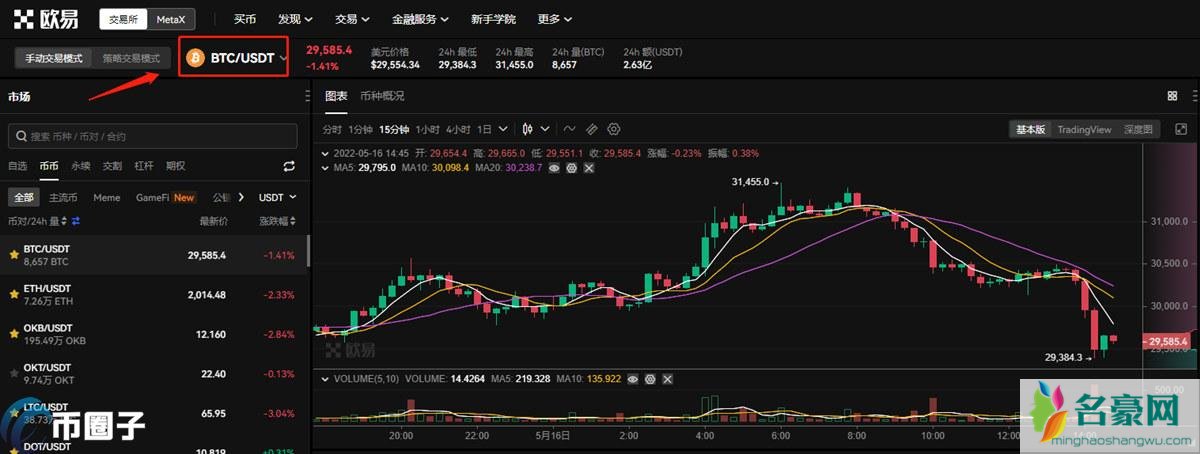The image size is (1200, 454).
Task: Select the OKB/USDT market row
Action: click(x=152, y=334)
